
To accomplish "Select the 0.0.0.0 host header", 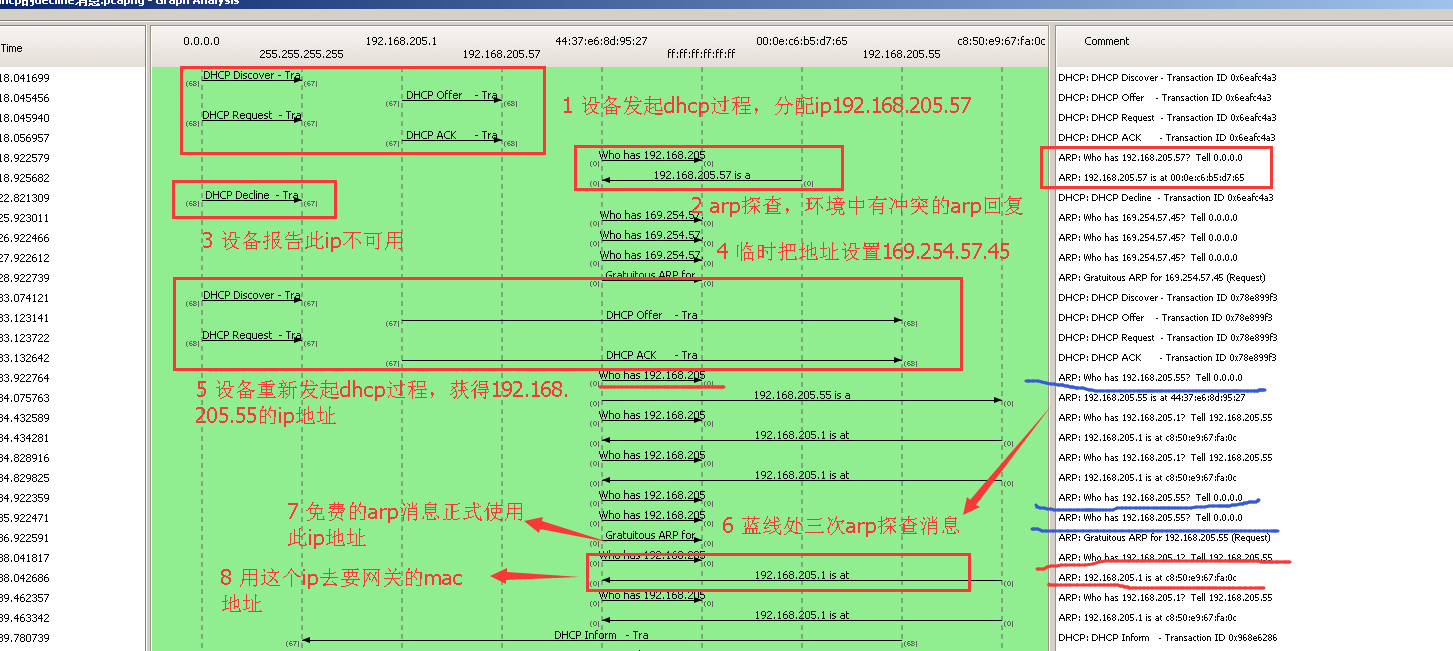I will (x=201, y=41).
